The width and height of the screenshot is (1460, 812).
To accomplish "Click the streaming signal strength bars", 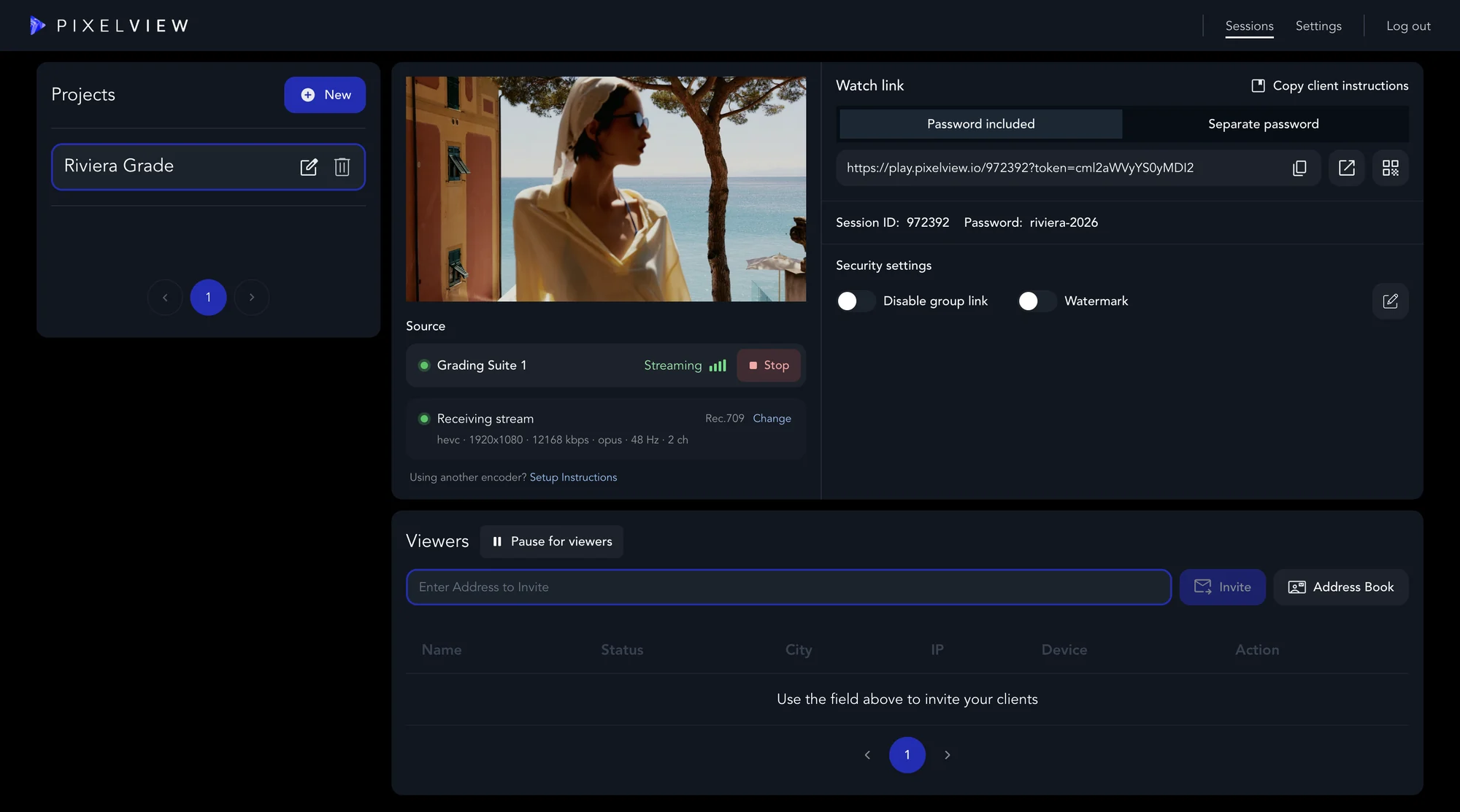I will 718,366.
